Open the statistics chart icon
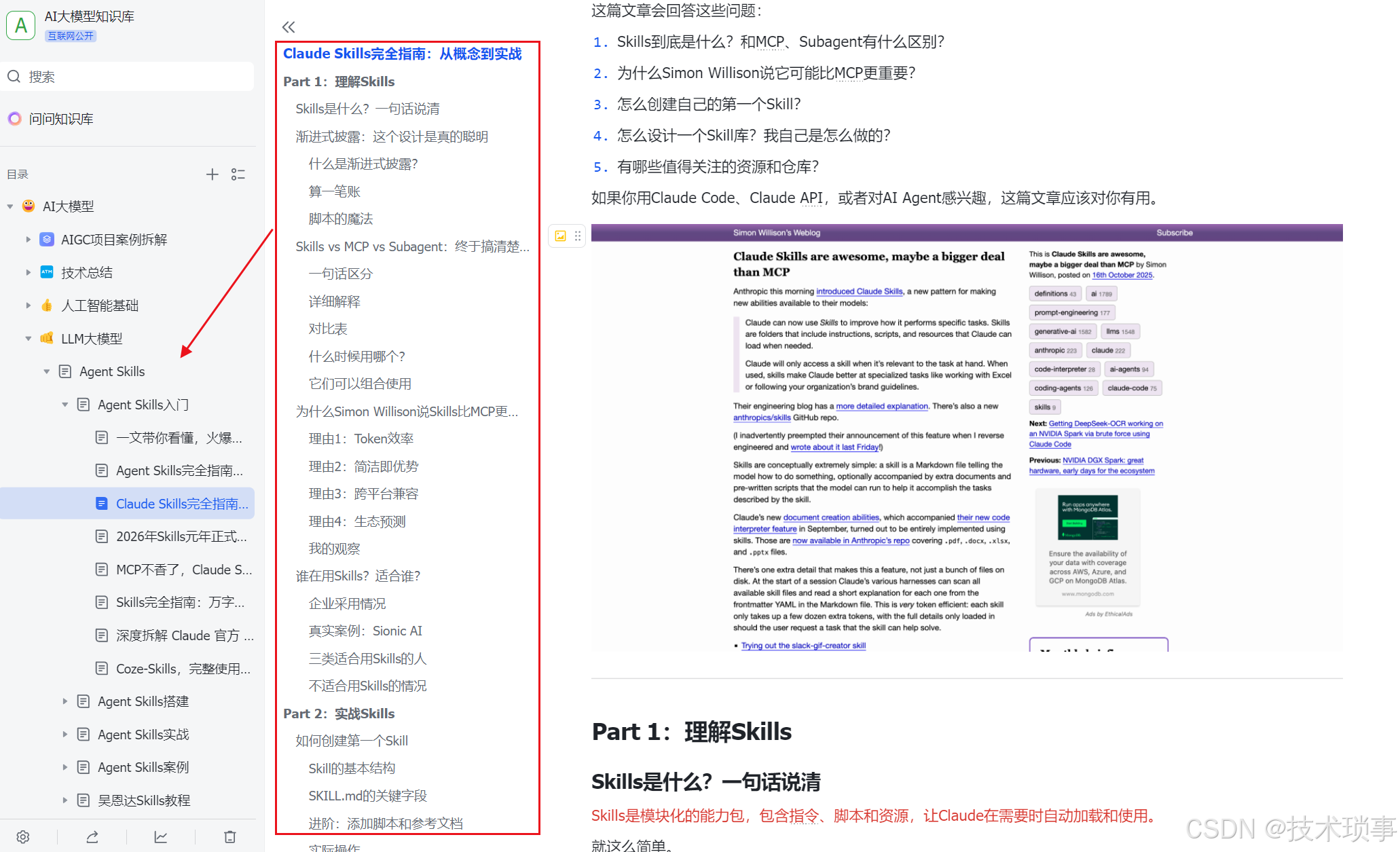This screenshot has height=852, width=1400. 161,837
